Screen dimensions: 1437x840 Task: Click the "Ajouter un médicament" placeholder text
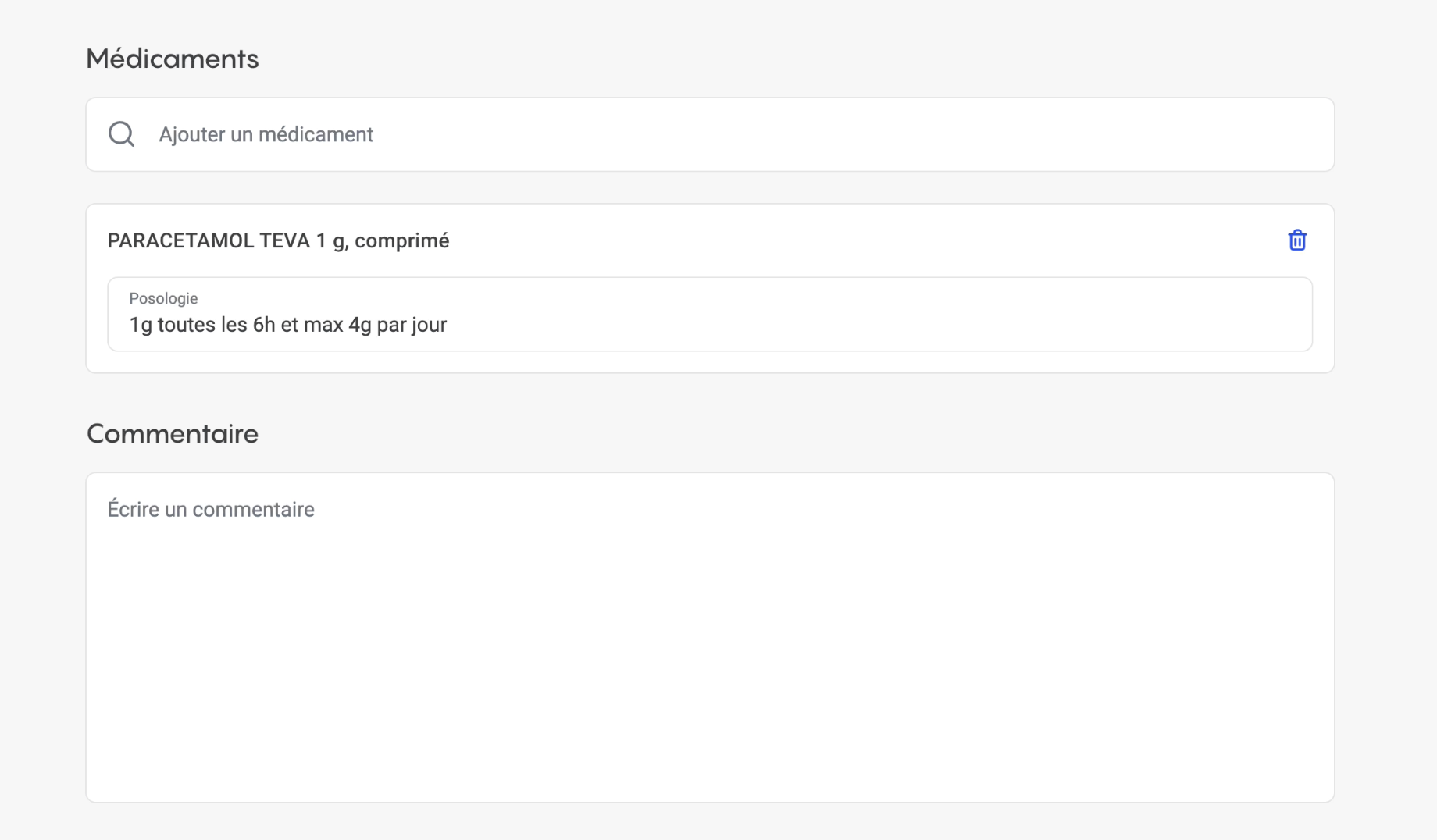[x=266, y=134]
